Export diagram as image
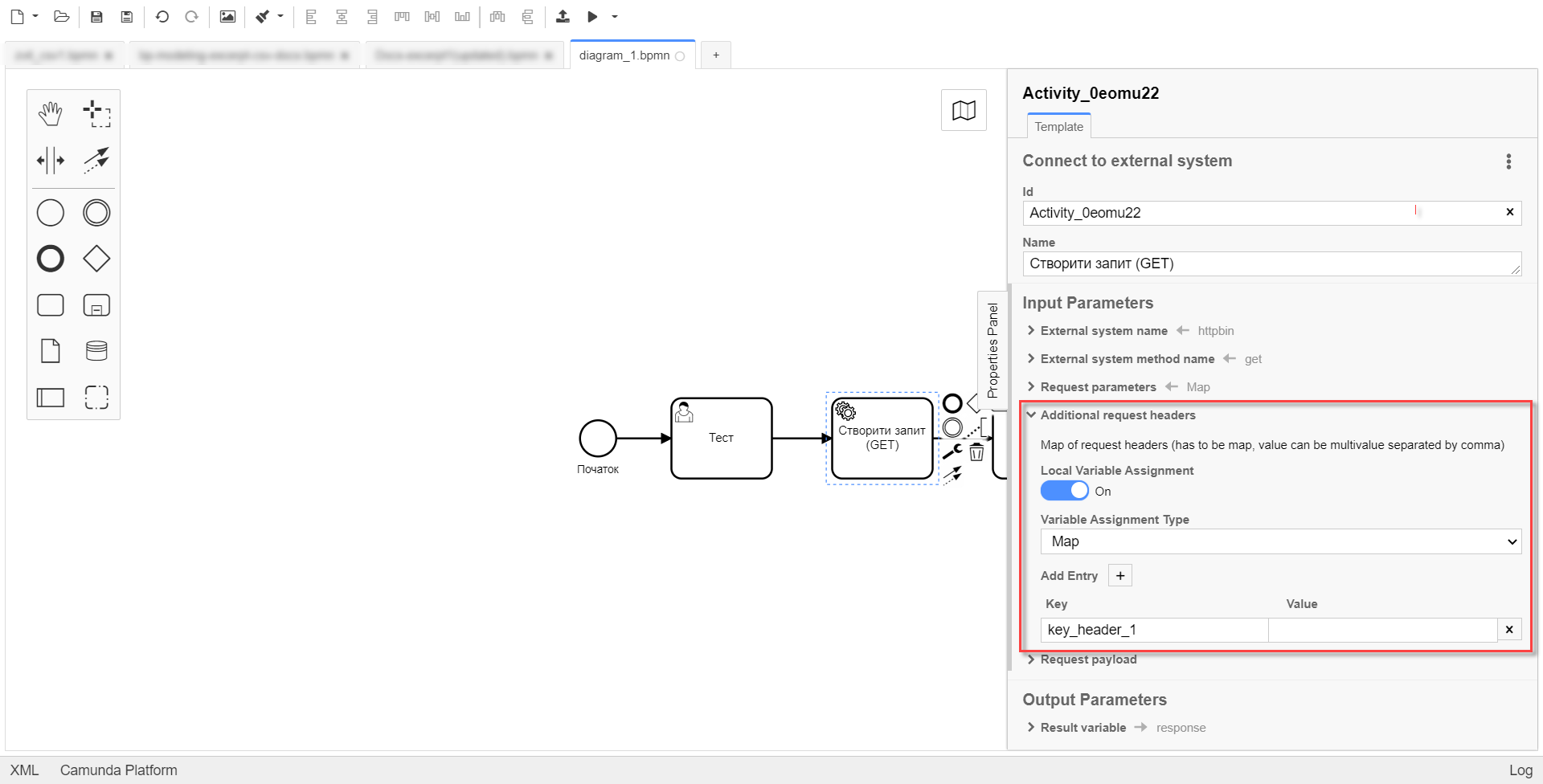The image size is (1543, 784). point(227,16)
